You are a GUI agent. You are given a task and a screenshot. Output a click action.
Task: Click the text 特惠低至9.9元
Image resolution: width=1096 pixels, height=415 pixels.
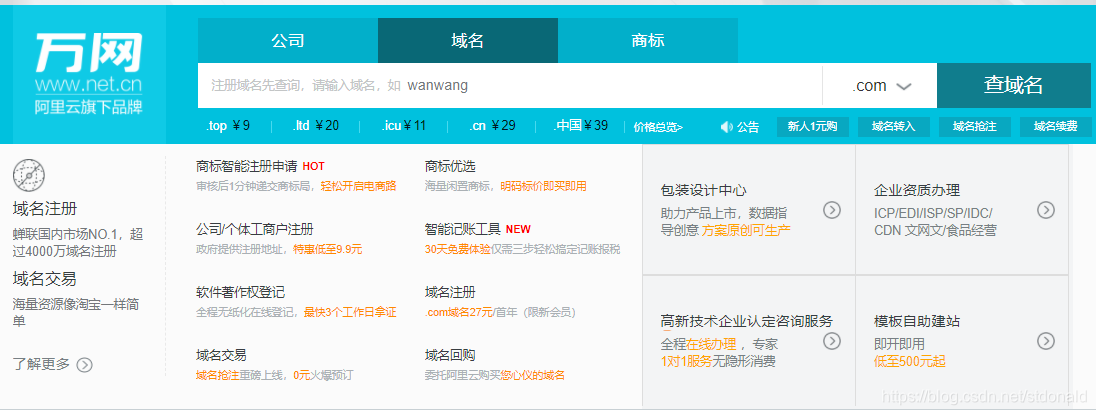coord(327,249)
